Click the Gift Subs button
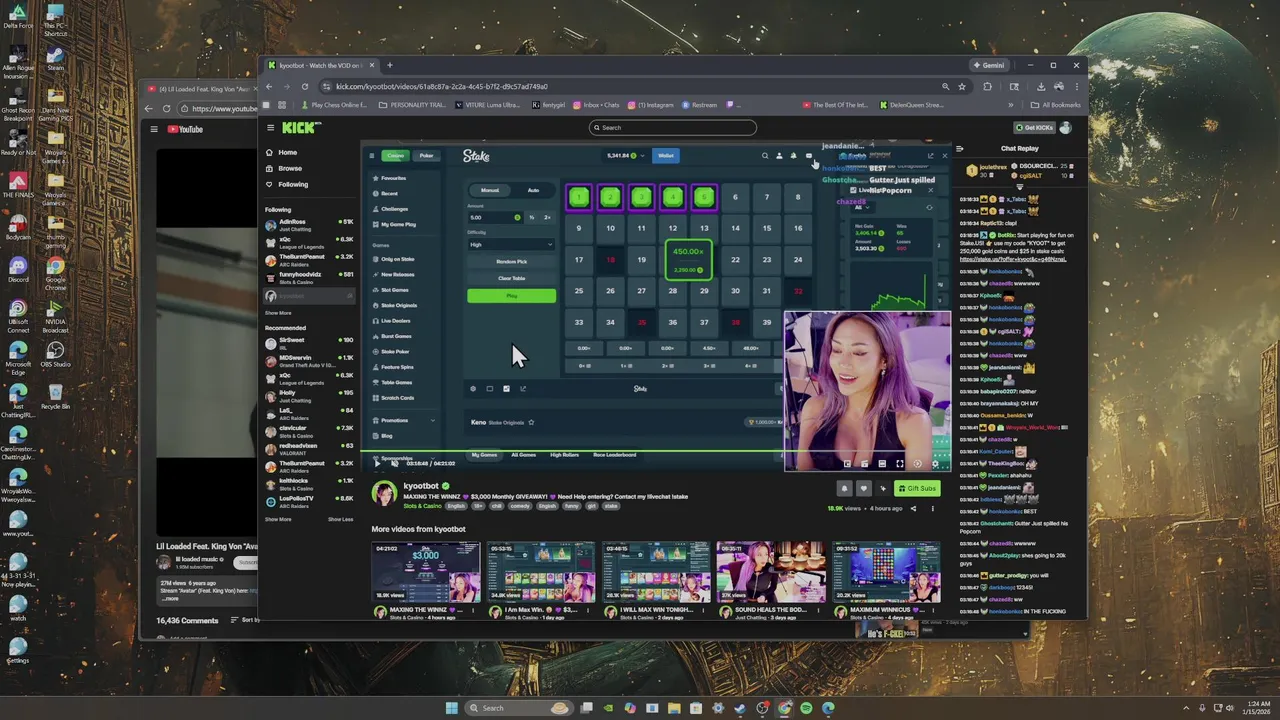Screen dimensions: 1280x720 tap(917, 488)
